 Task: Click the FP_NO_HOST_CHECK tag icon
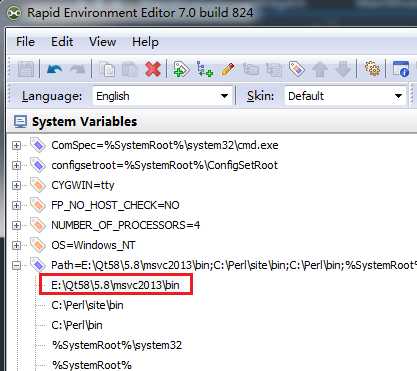click(x=38, y=205)
